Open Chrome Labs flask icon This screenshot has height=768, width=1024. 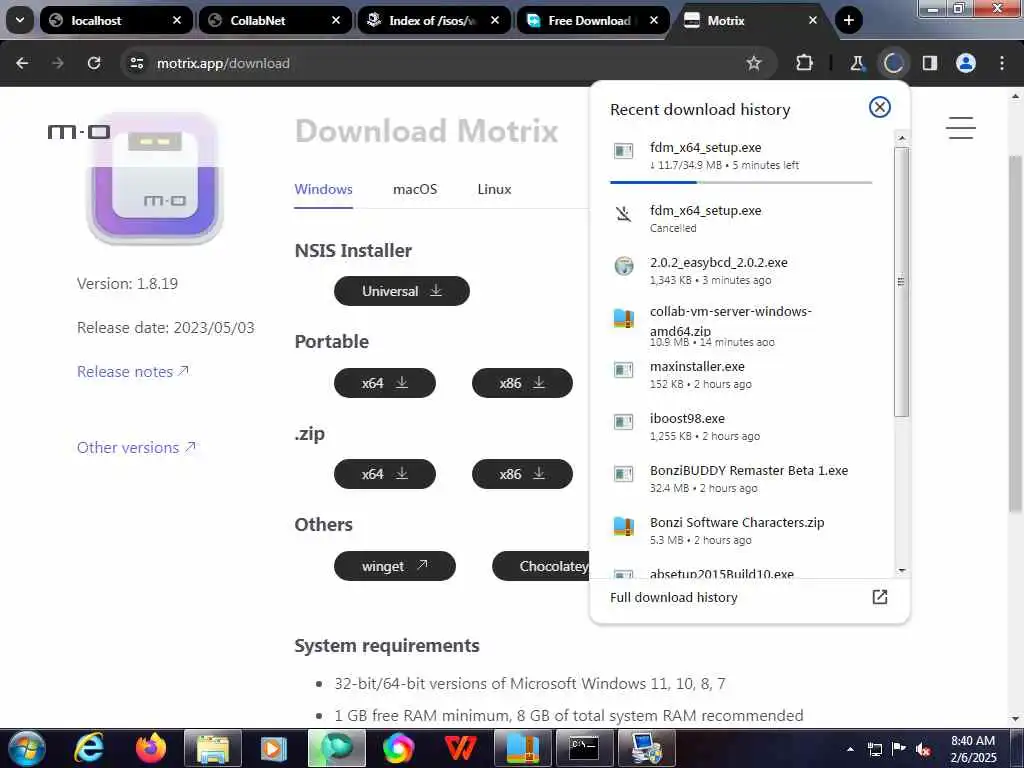[x=857, y=63]
